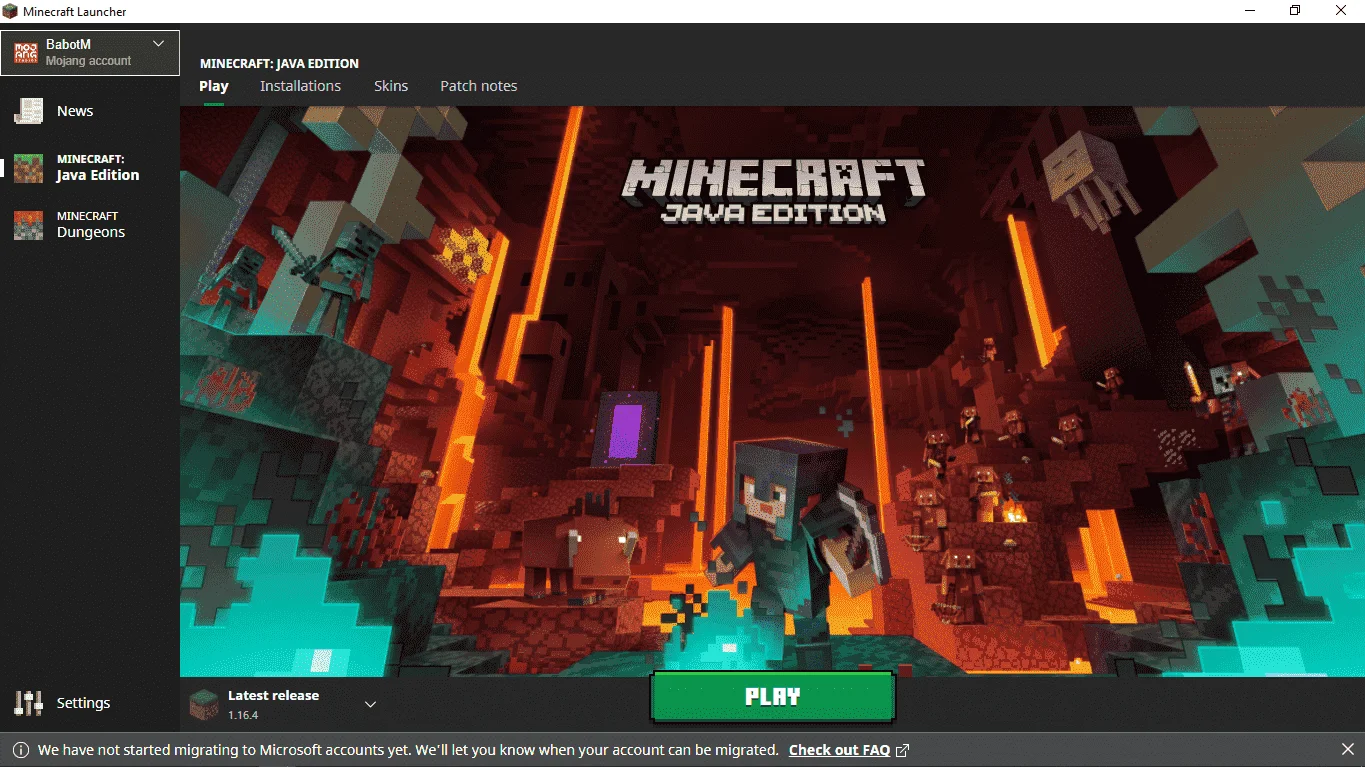
Task: Open the Patch notes tab
Action: click(479, 86)
